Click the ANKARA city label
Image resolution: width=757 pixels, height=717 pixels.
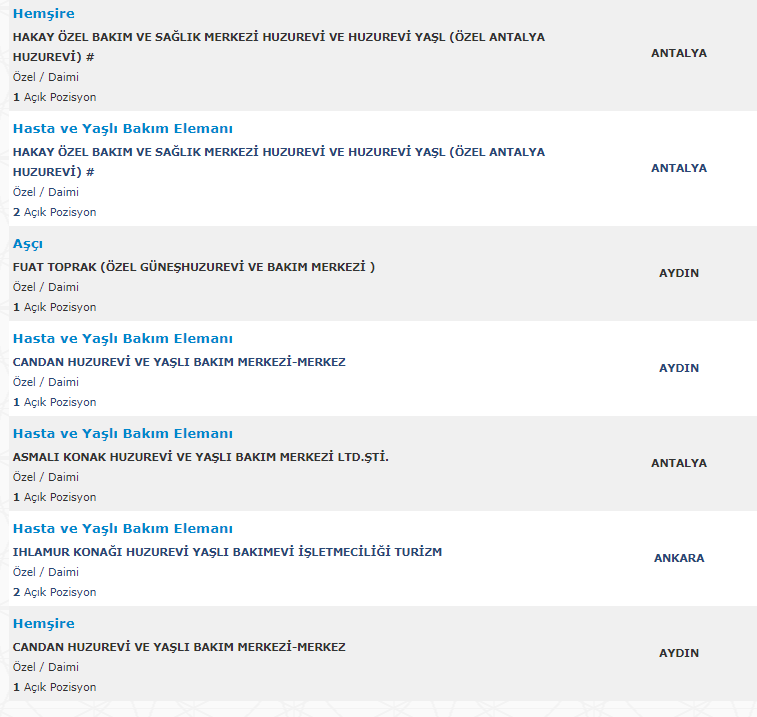pos(679,558)
